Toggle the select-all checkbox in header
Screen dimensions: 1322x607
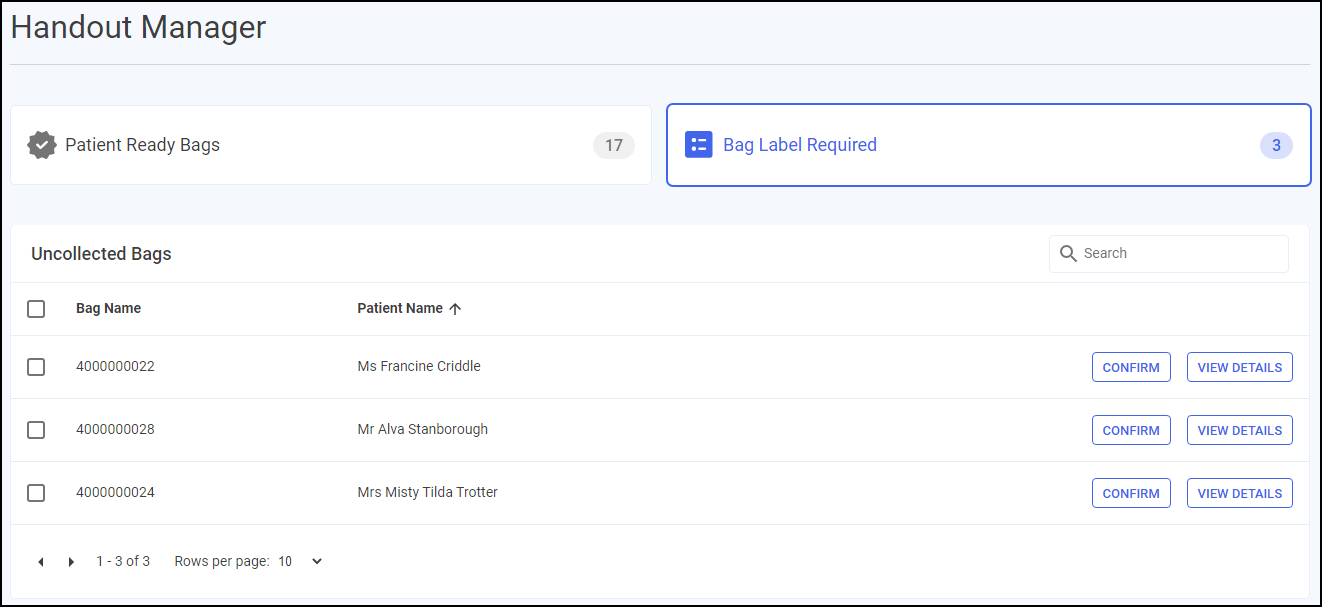click(x=36, y=309)
